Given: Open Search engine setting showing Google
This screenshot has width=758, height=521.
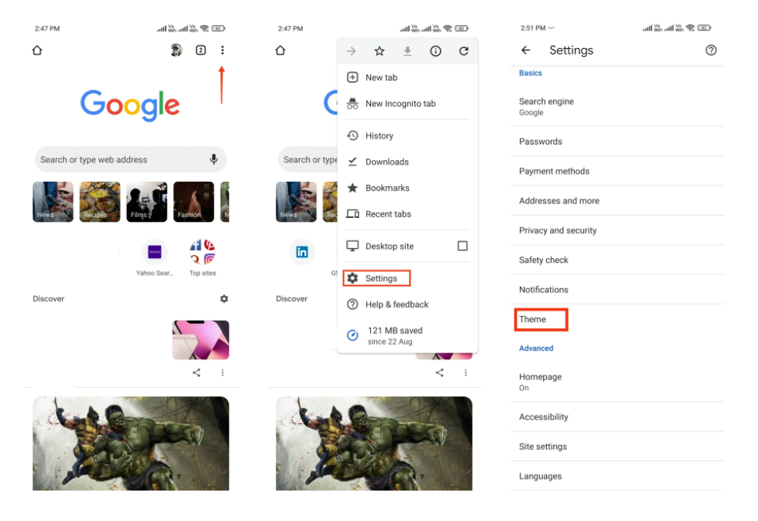Looking at the screenshot, I should point(617,106).
